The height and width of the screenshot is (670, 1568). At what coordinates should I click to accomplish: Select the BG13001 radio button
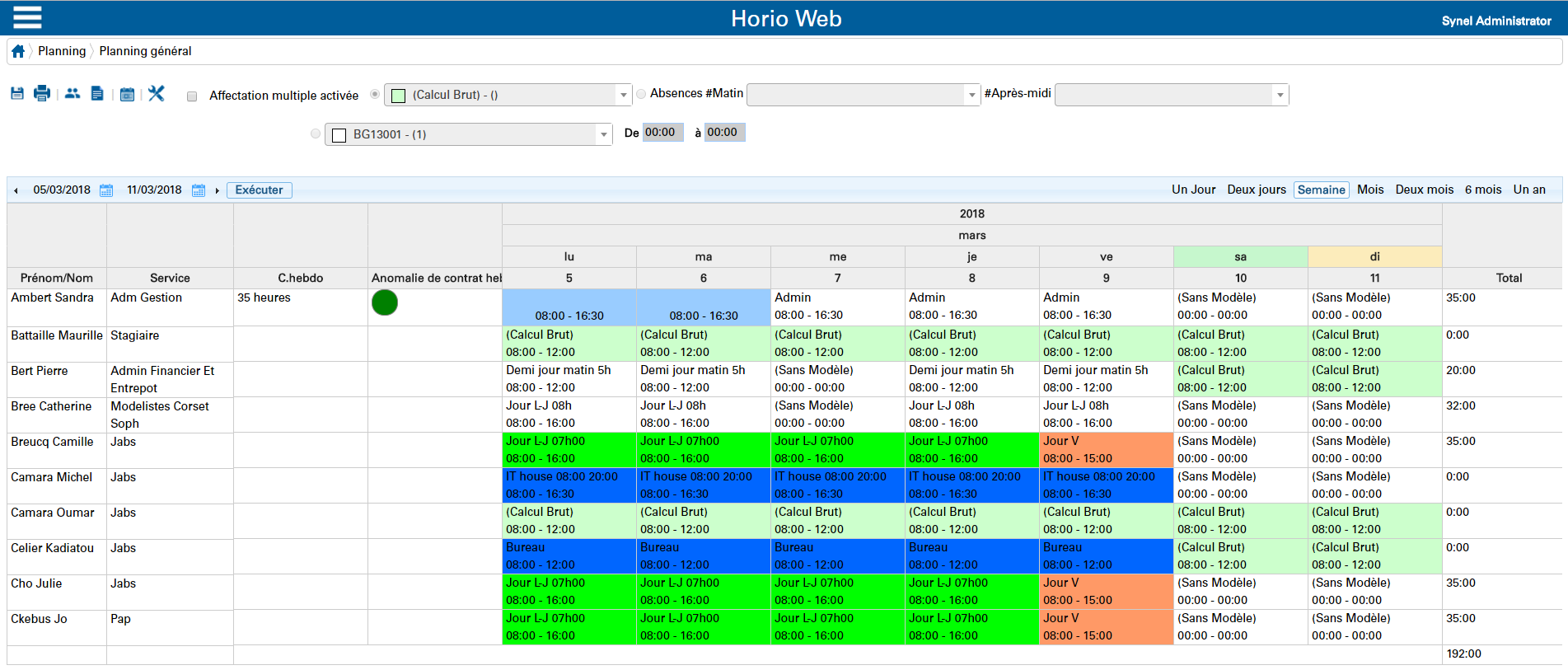click(316, 134)
